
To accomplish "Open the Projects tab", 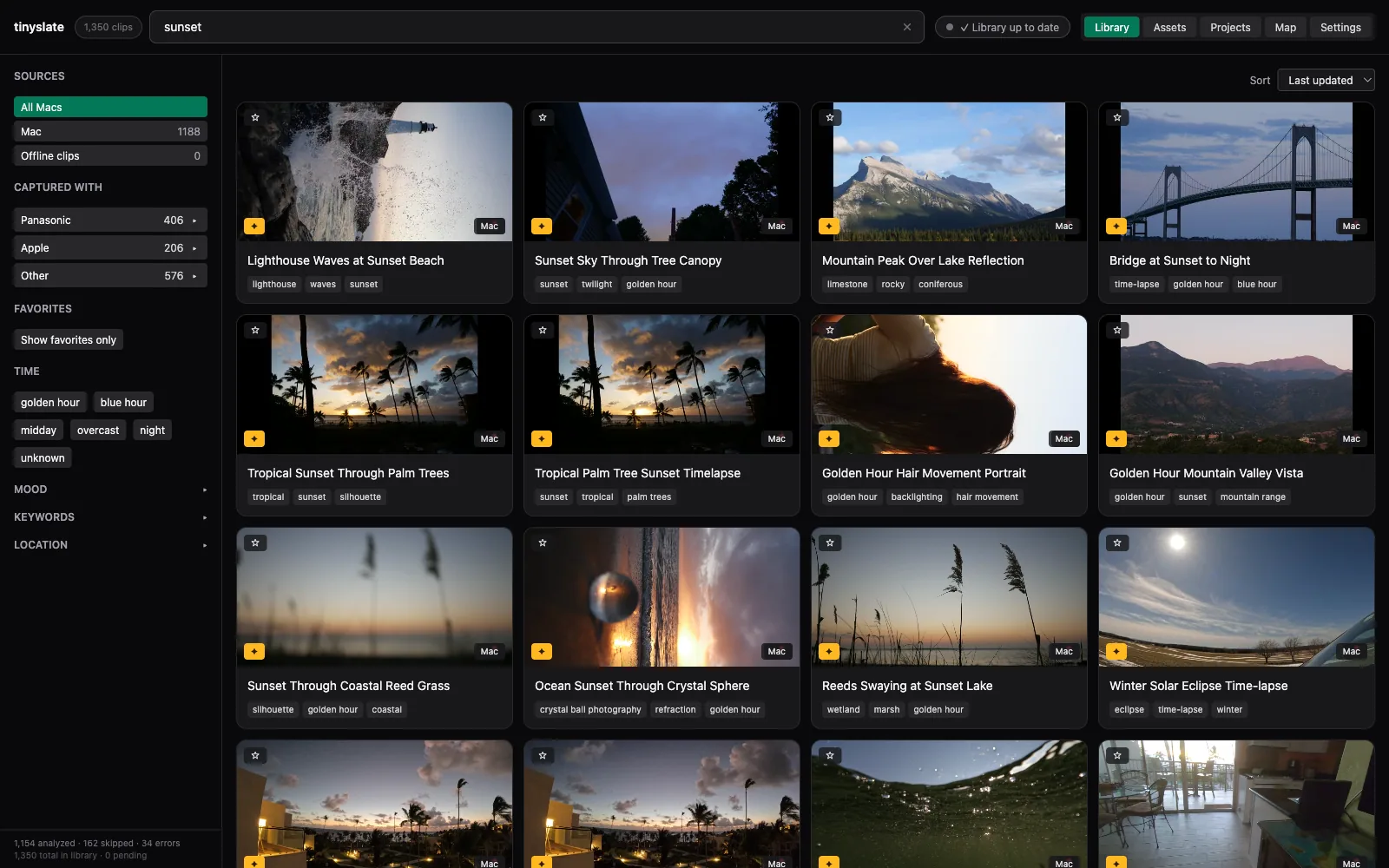I will 1230,27.
